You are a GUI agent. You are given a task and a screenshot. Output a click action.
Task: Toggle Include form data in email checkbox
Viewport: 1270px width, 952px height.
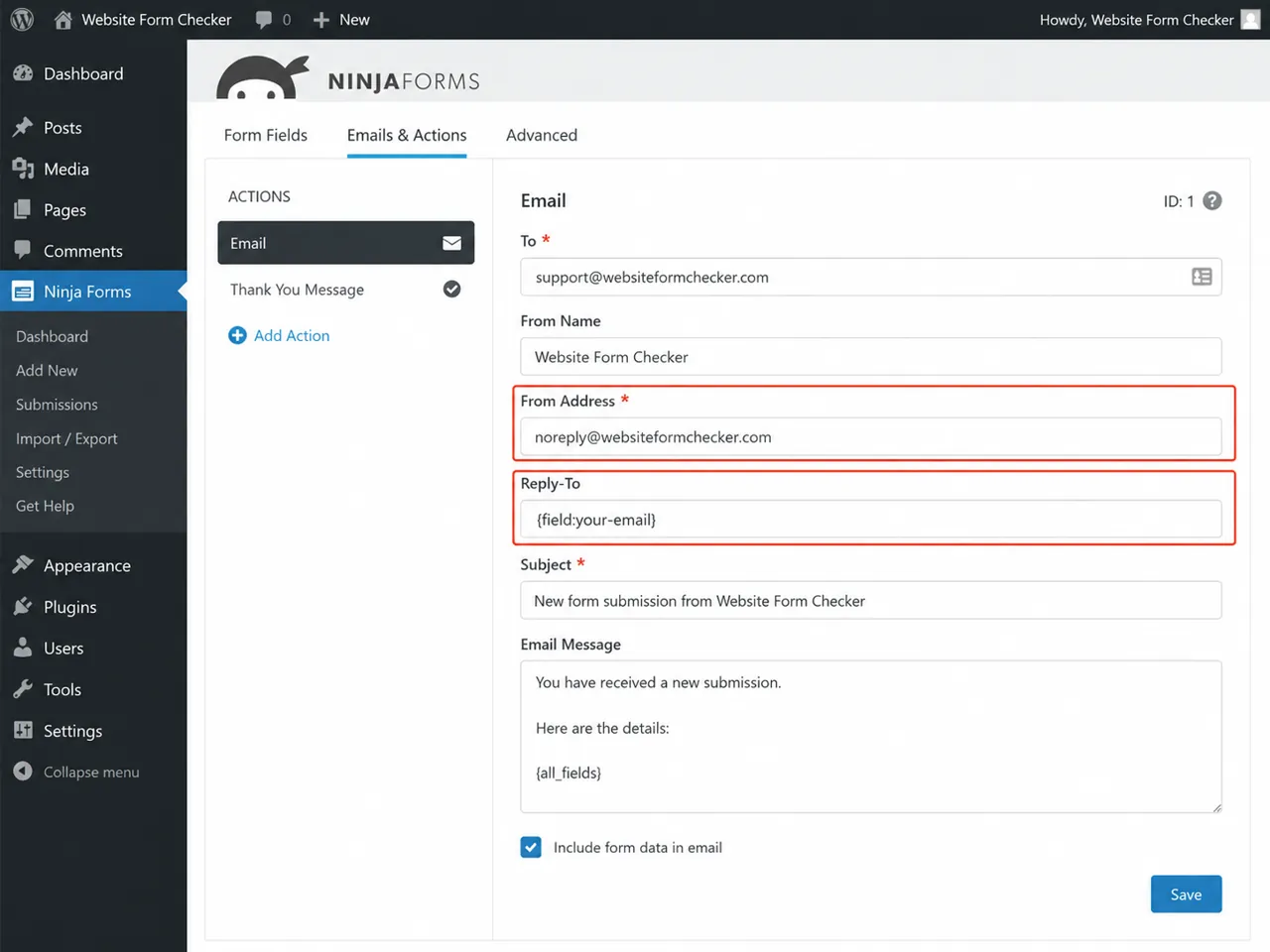(531, 847)
